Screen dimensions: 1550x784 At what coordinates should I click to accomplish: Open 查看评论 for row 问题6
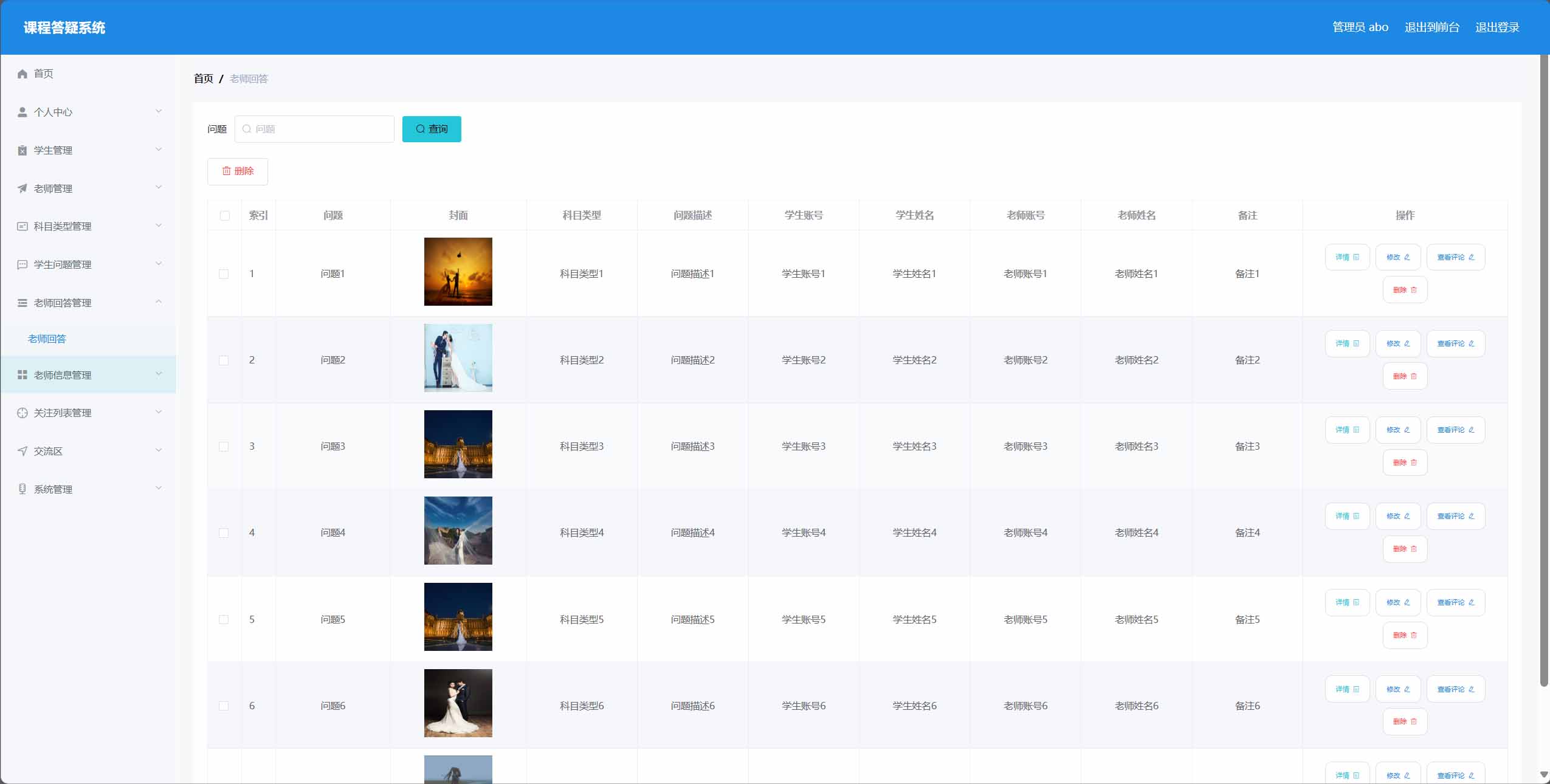(x=1456, y=689)
